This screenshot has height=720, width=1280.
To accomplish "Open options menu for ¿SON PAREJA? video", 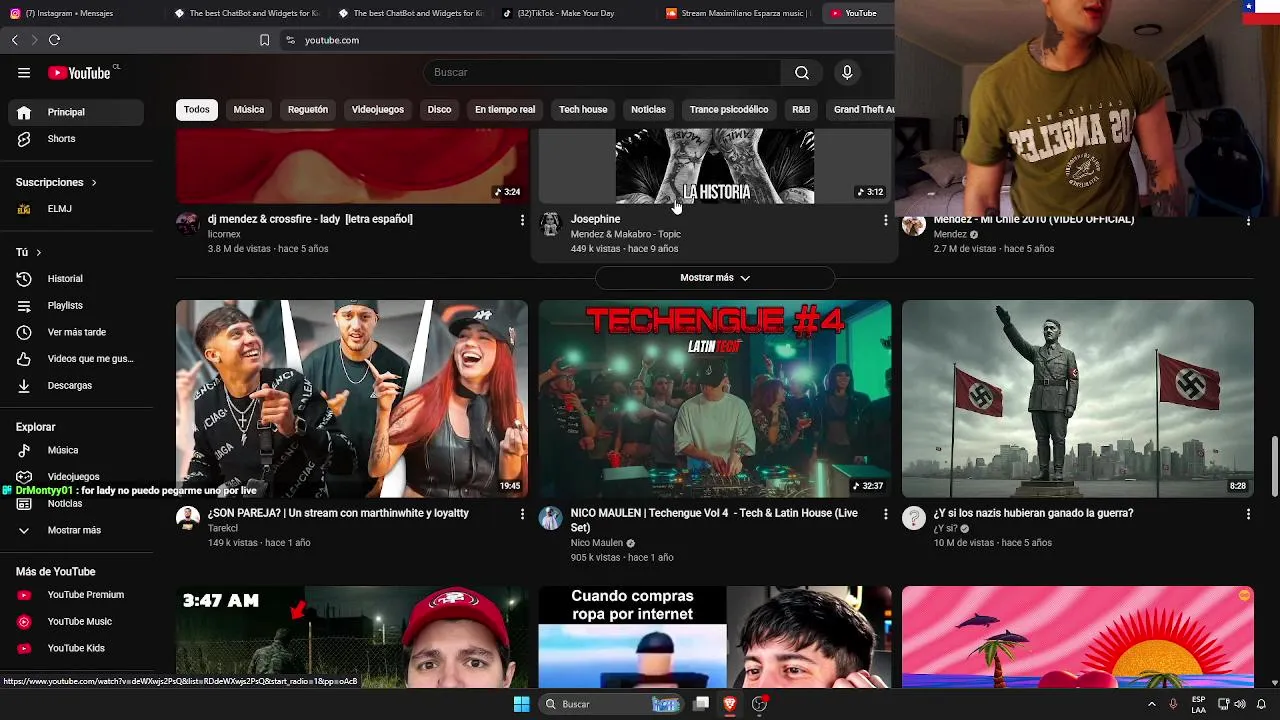I will coord(522,514).
